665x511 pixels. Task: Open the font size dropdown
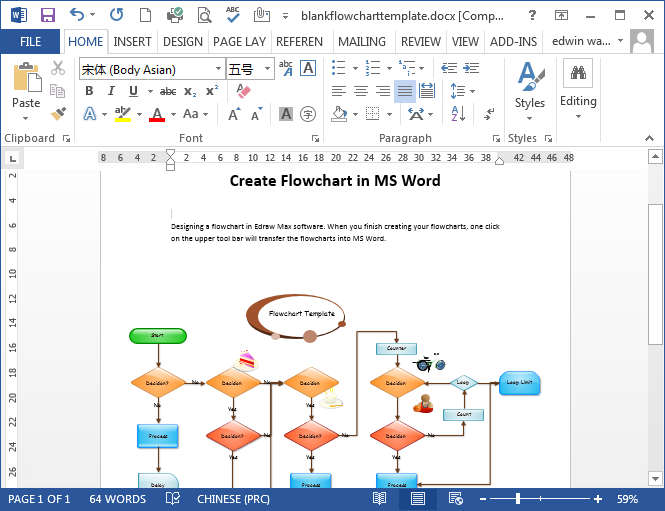(267, 69)
